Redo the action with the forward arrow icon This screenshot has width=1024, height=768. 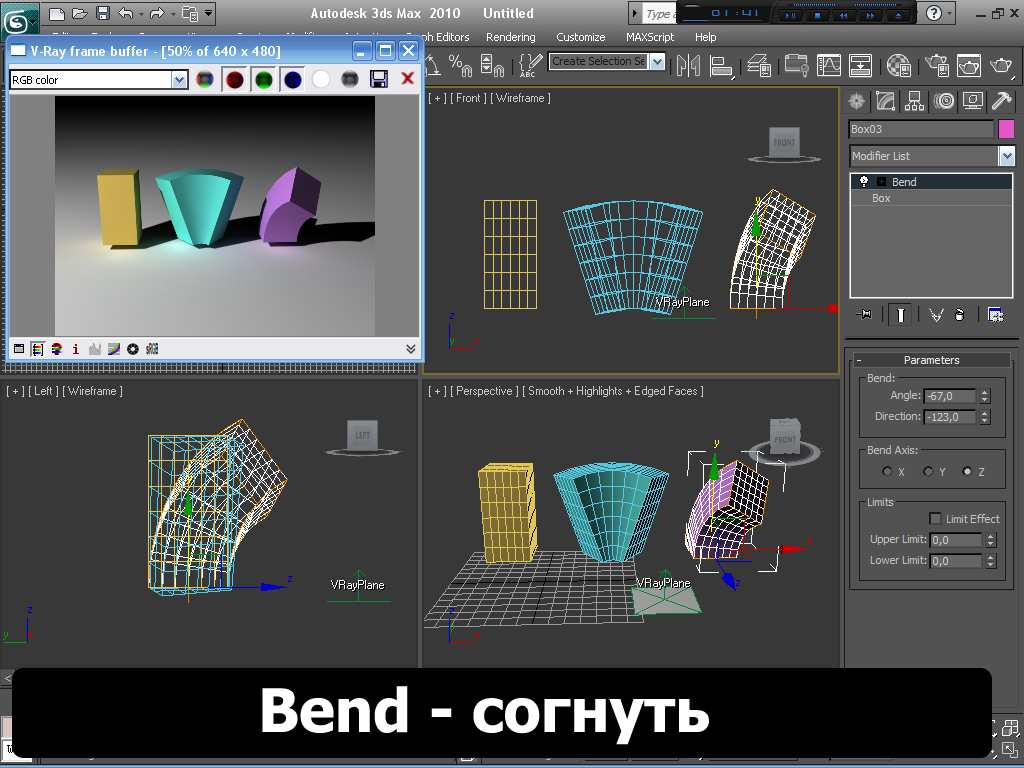(x=157, y=13)
